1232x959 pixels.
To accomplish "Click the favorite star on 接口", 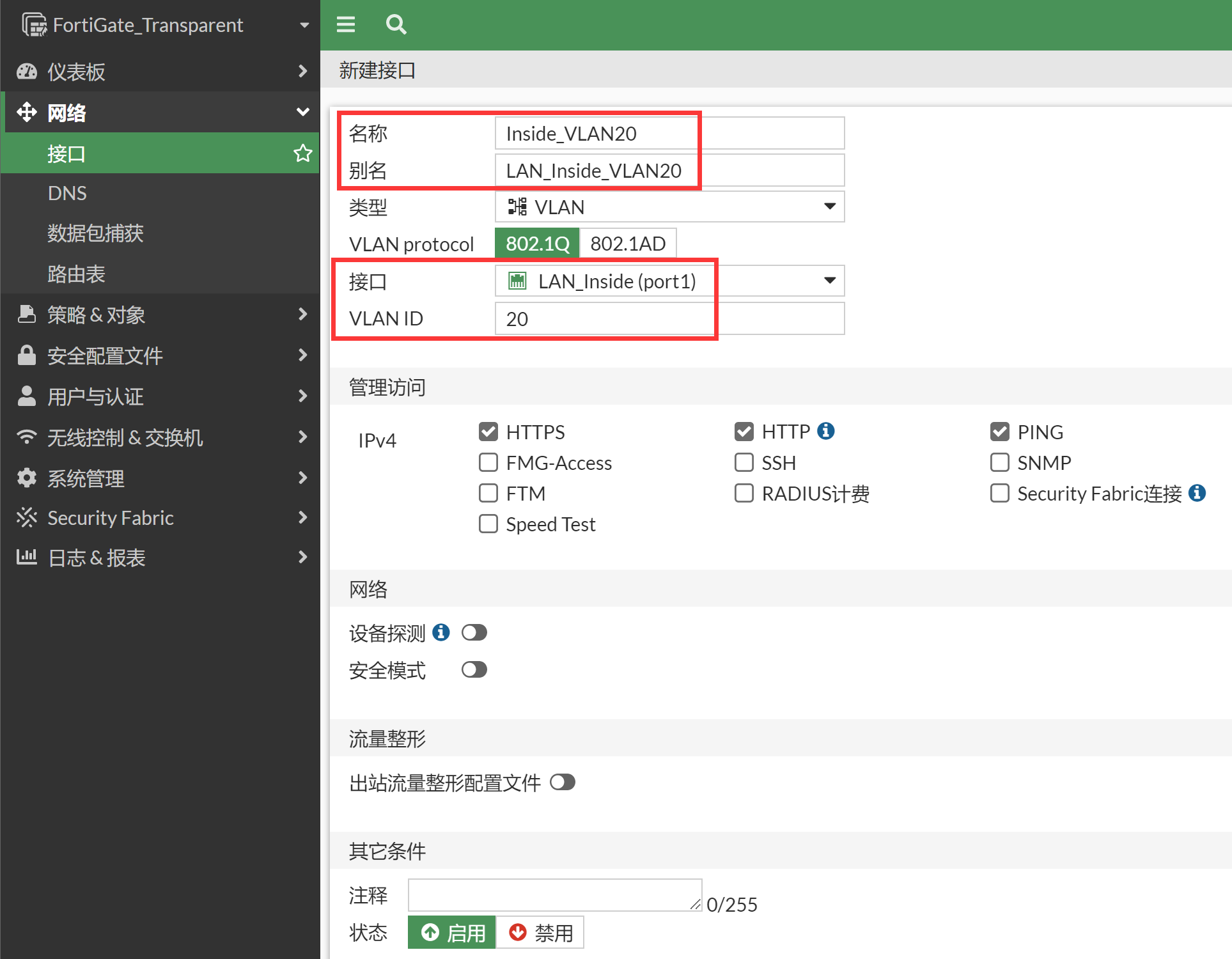I will tap(302, 153).
